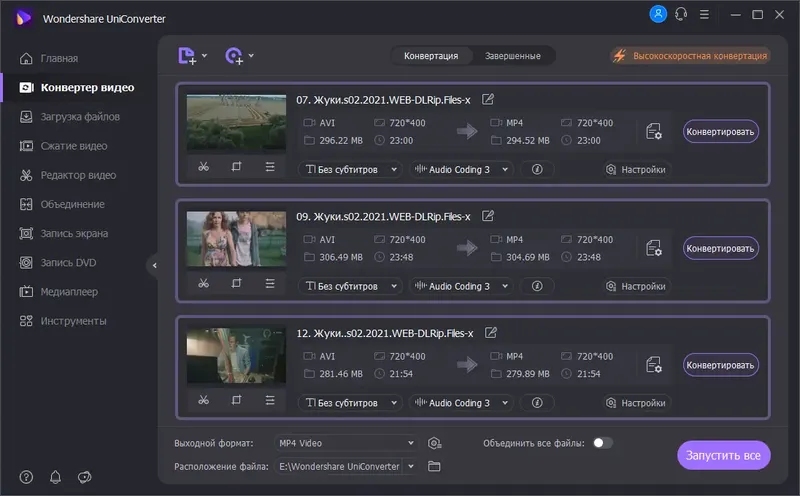Open Настройки for 12. Жуки
The image size is (800, 496).
(636, 403)
